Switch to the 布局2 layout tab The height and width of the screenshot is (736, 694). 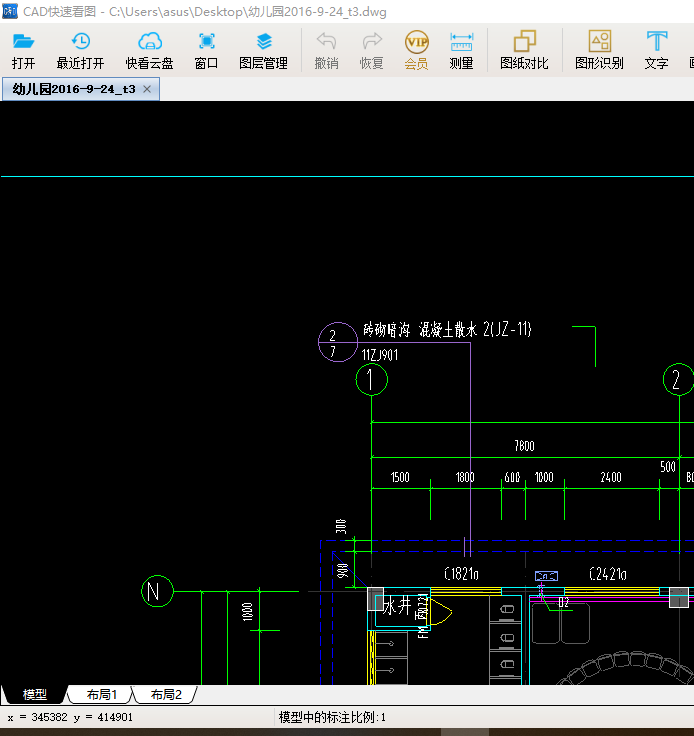166,694
